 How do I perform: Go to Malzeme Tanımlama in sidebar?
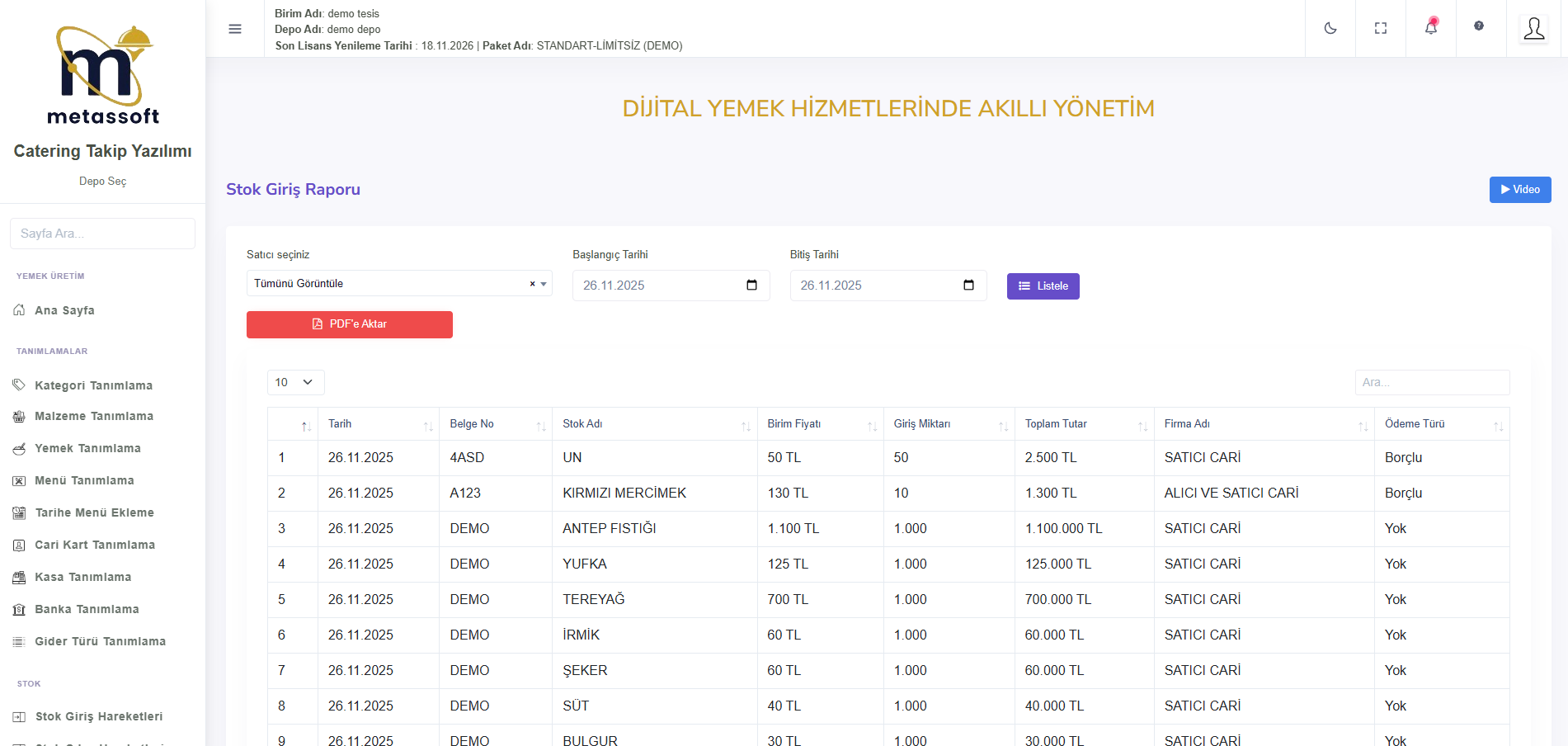point(93,417)
